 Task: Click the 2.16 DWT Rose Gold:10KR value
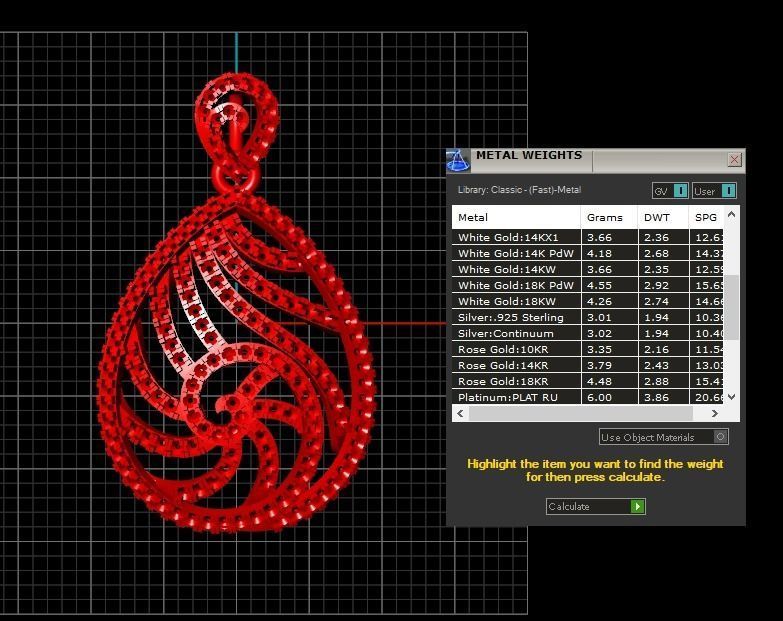click(656, 349)
